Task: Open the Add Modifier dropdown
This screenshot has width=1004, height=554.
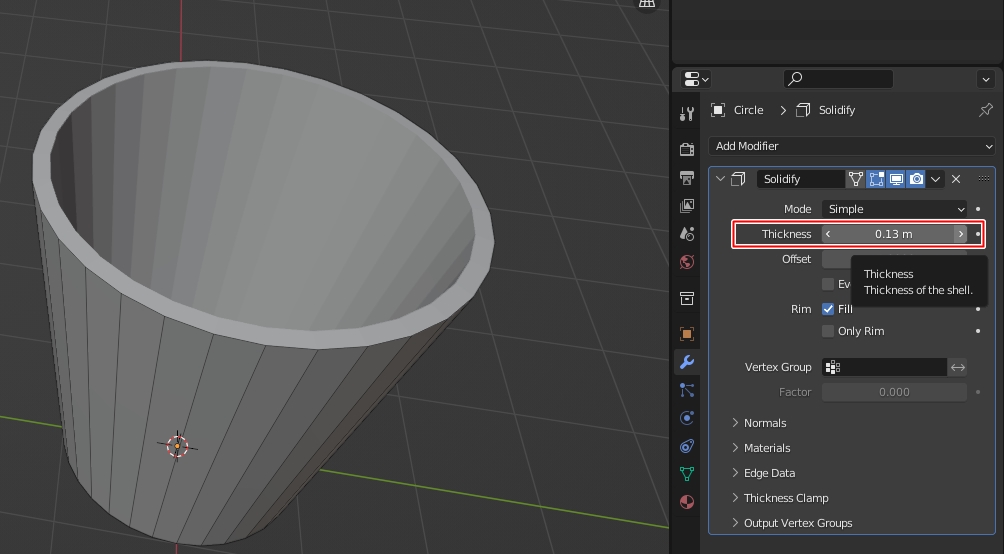Action: [x=852, y=146]
